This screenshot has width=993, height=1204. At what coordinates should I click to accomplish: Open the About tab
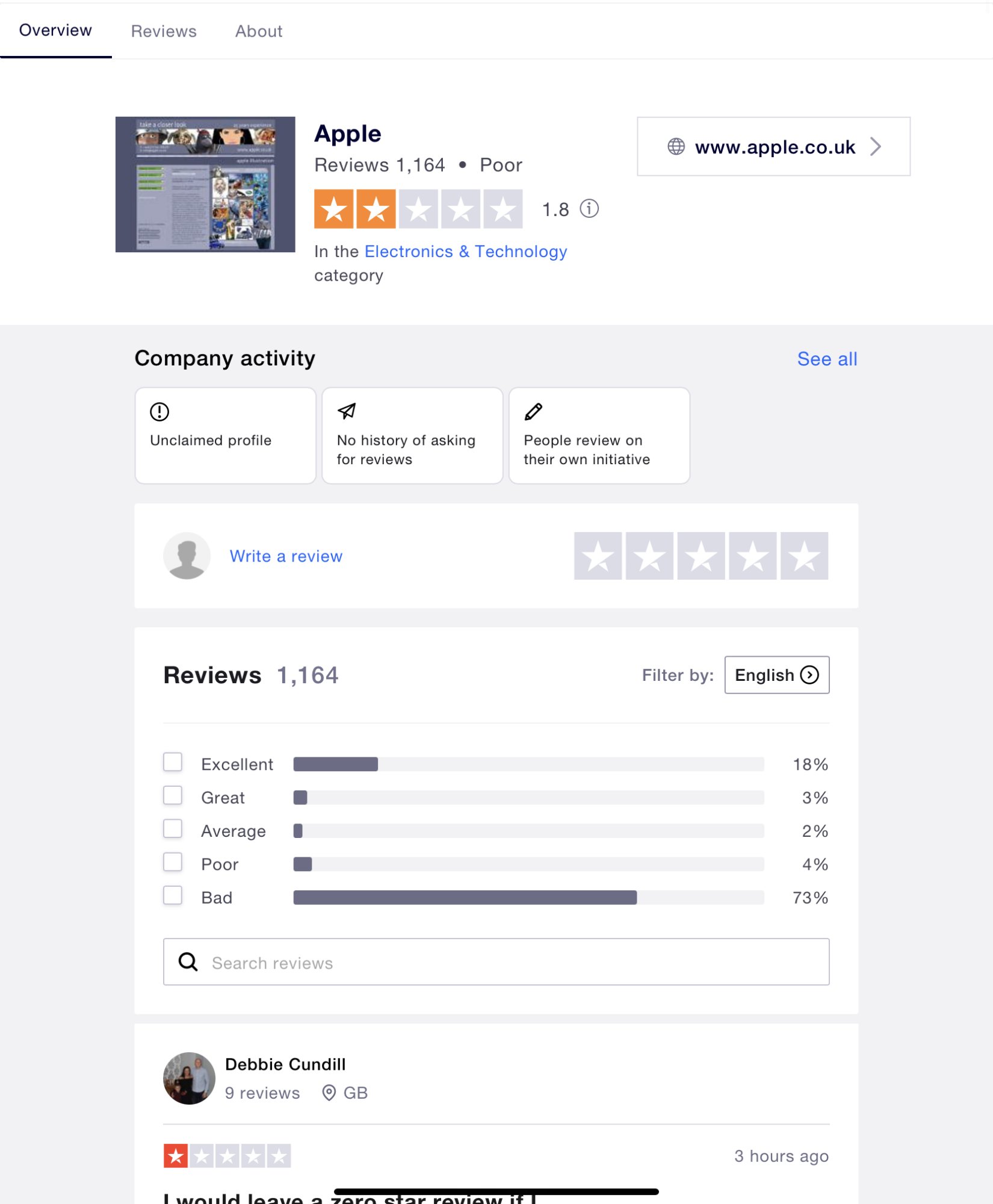click(259, 31)
